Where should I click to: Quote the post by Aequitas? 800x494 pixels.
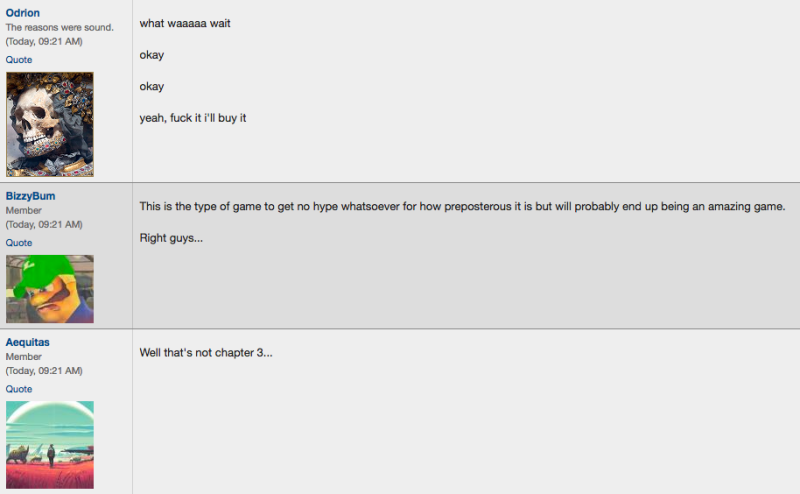tap(19, 389)
